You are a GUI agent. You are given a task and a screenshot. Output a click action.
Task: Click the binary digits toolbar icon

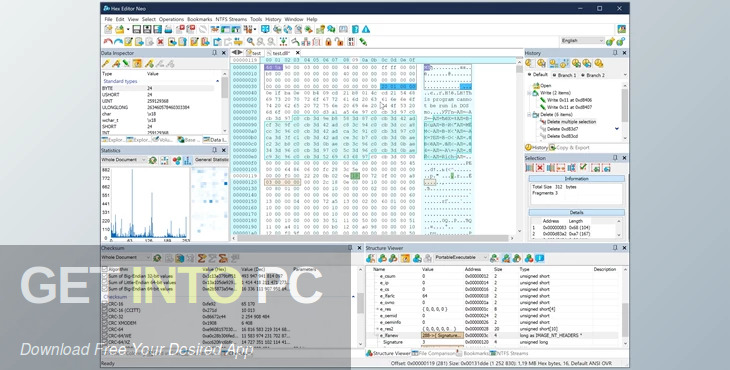coord(351,42)
